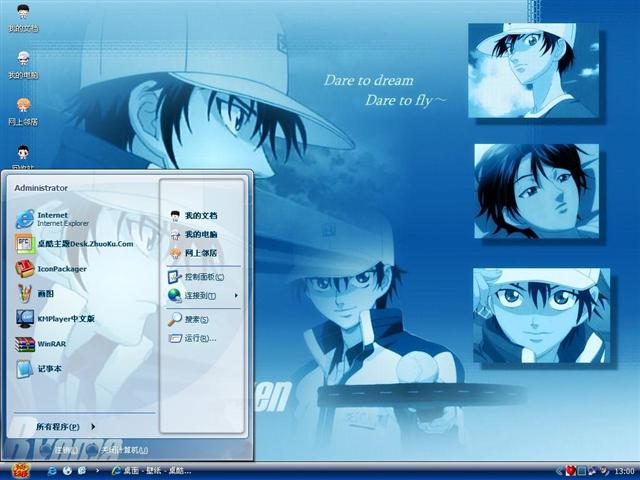The image size is (640, 480).
Task: Open 网上邻居 desktop icon
Action: point(23,112)
